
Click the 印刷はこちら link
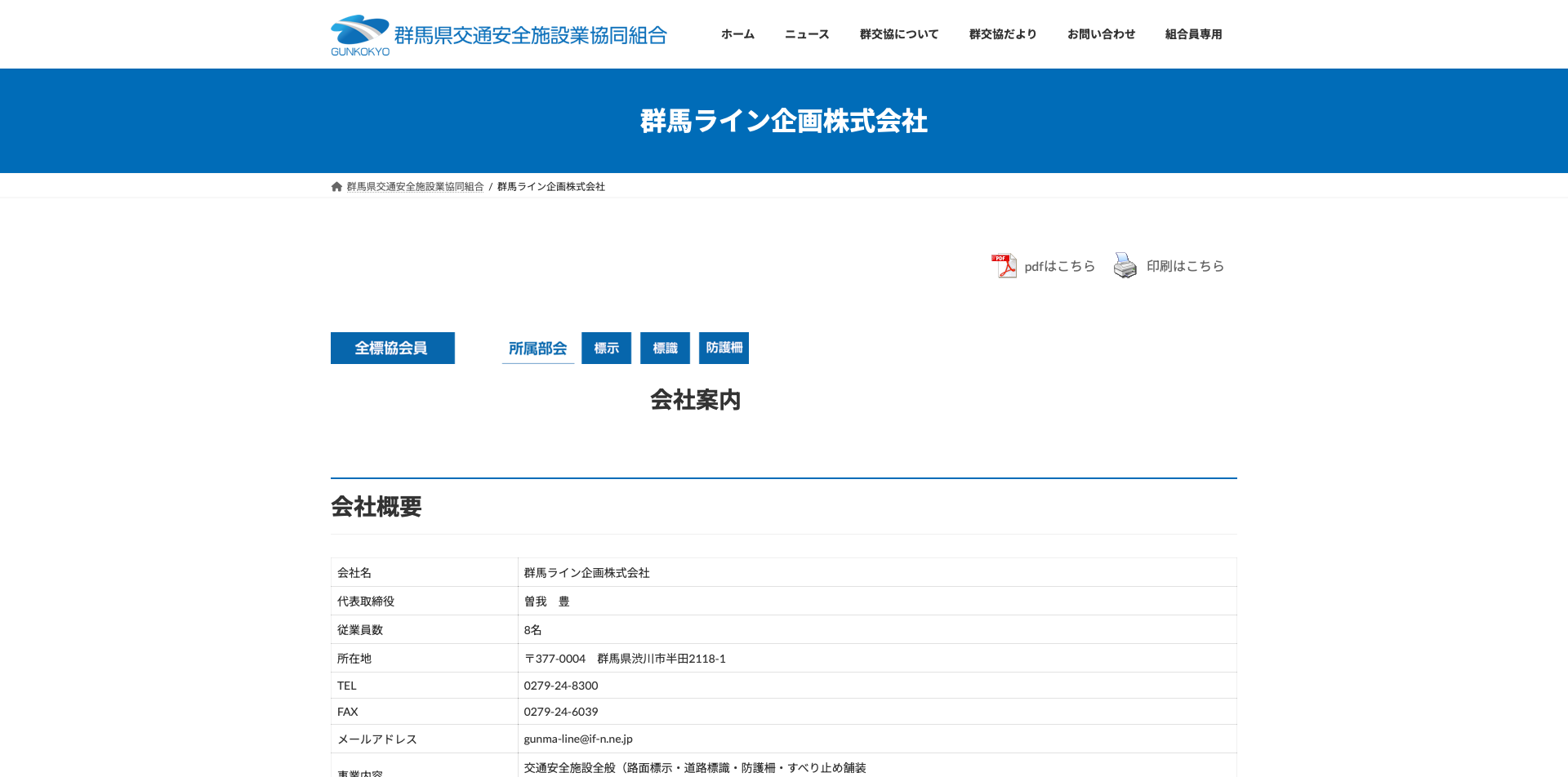pos(1185,266)
